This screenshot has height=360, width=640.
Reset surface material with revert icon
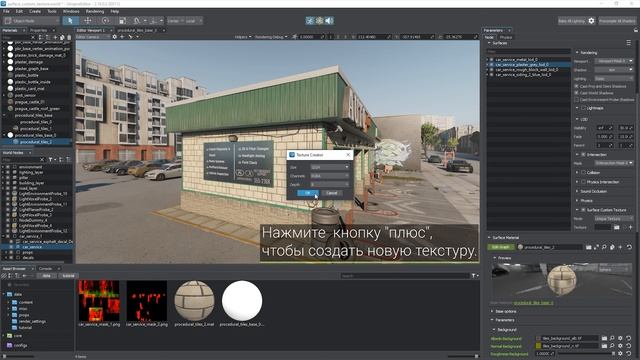click(629, 247)
